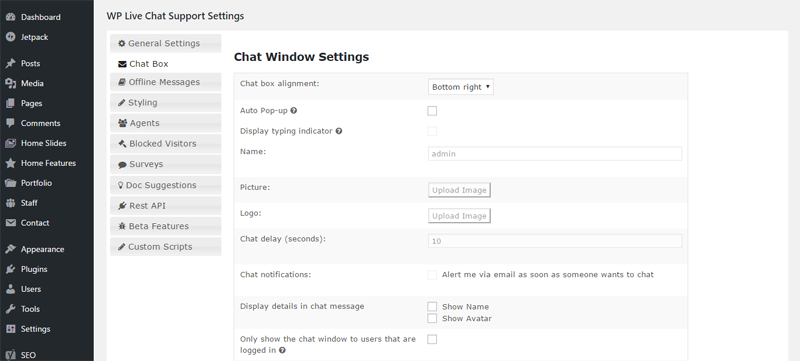Enable the Auto Pop-up checkbox
This screenshot has height=361, width=800.
tap(432, 111)
